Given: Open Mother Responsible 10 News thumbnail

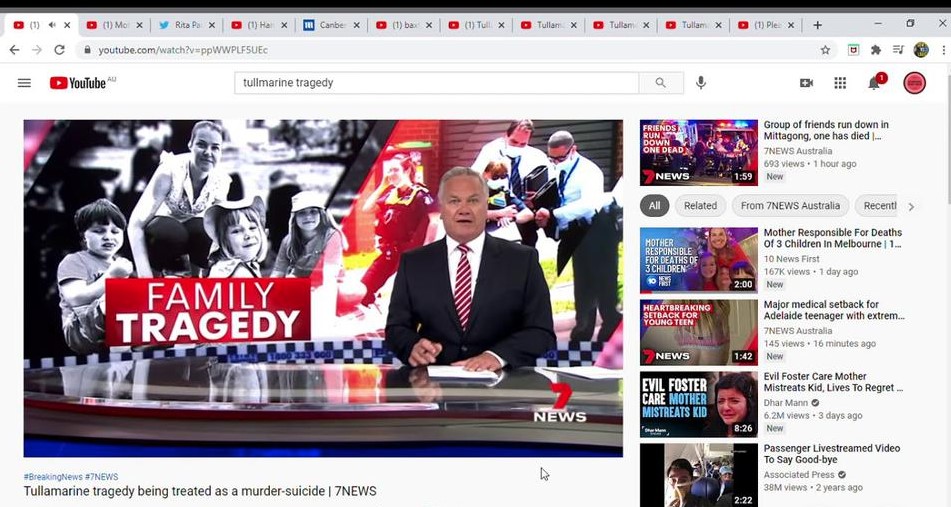Looking at the screenshot, I should tap(699, 260).
